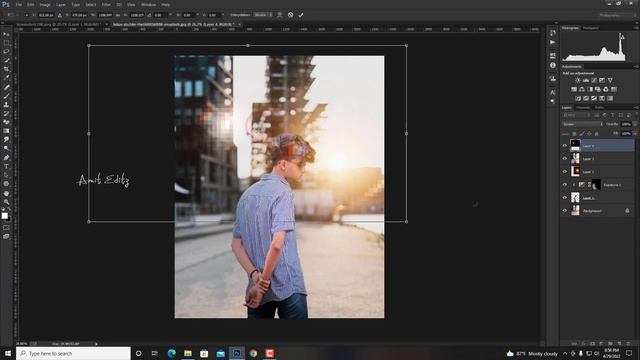This screenshot has height=360, width=640.
Task: Add a Hue/Saturation adjustment
Action: coord(574,89)
